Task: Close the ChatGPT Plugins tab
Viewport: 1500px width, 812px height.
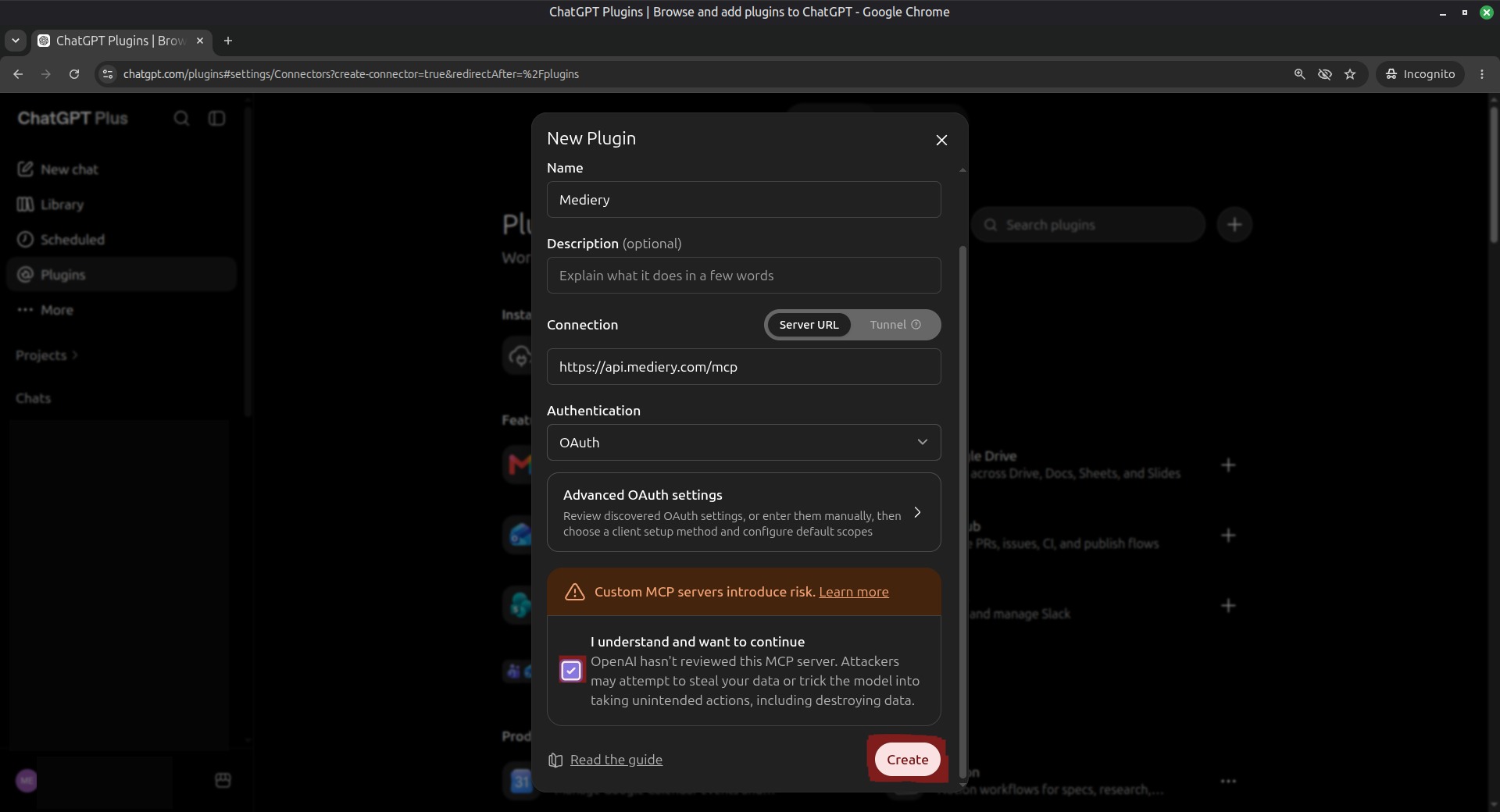Action: click(200, 41)
